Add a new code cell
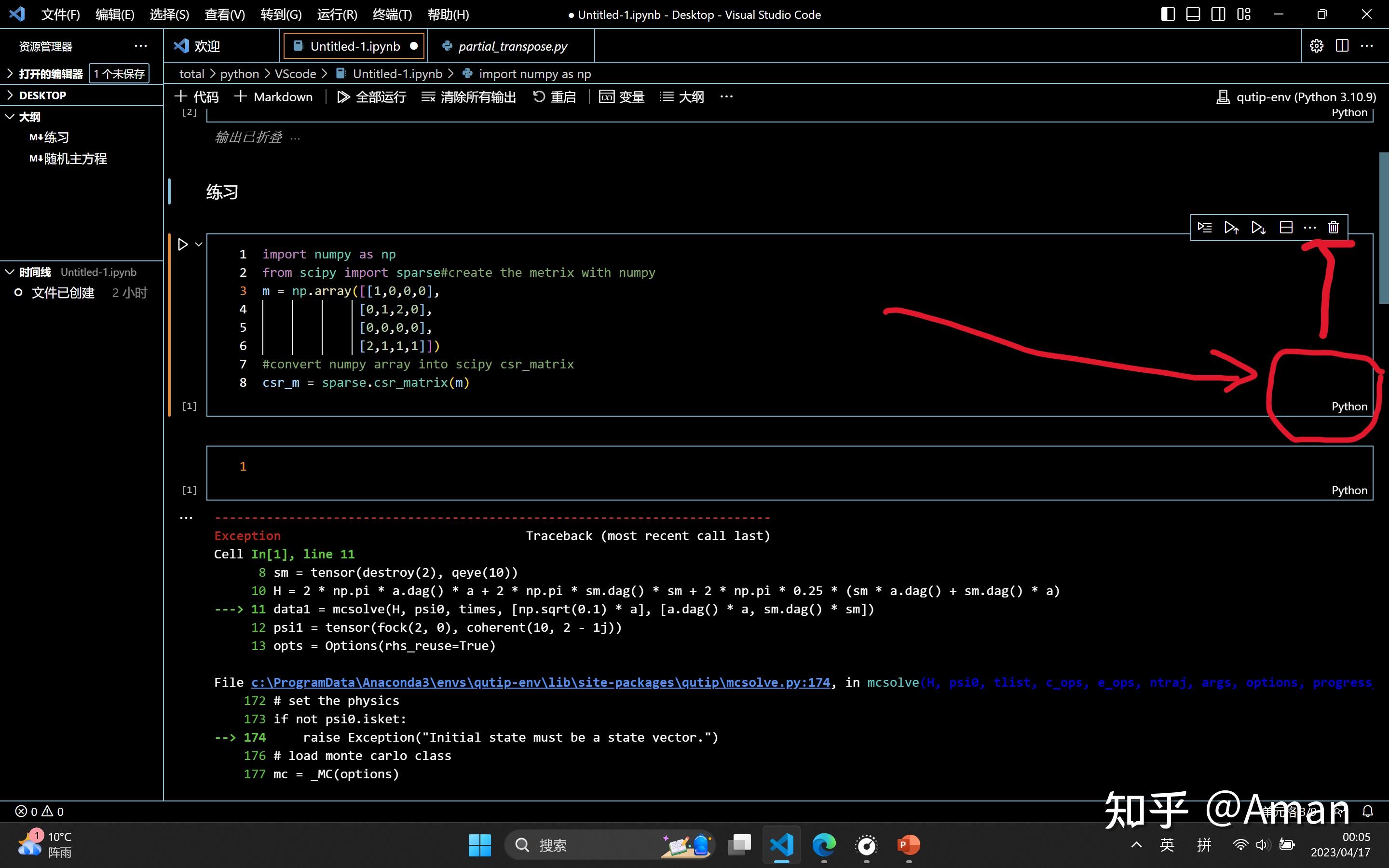 point(196,97)
